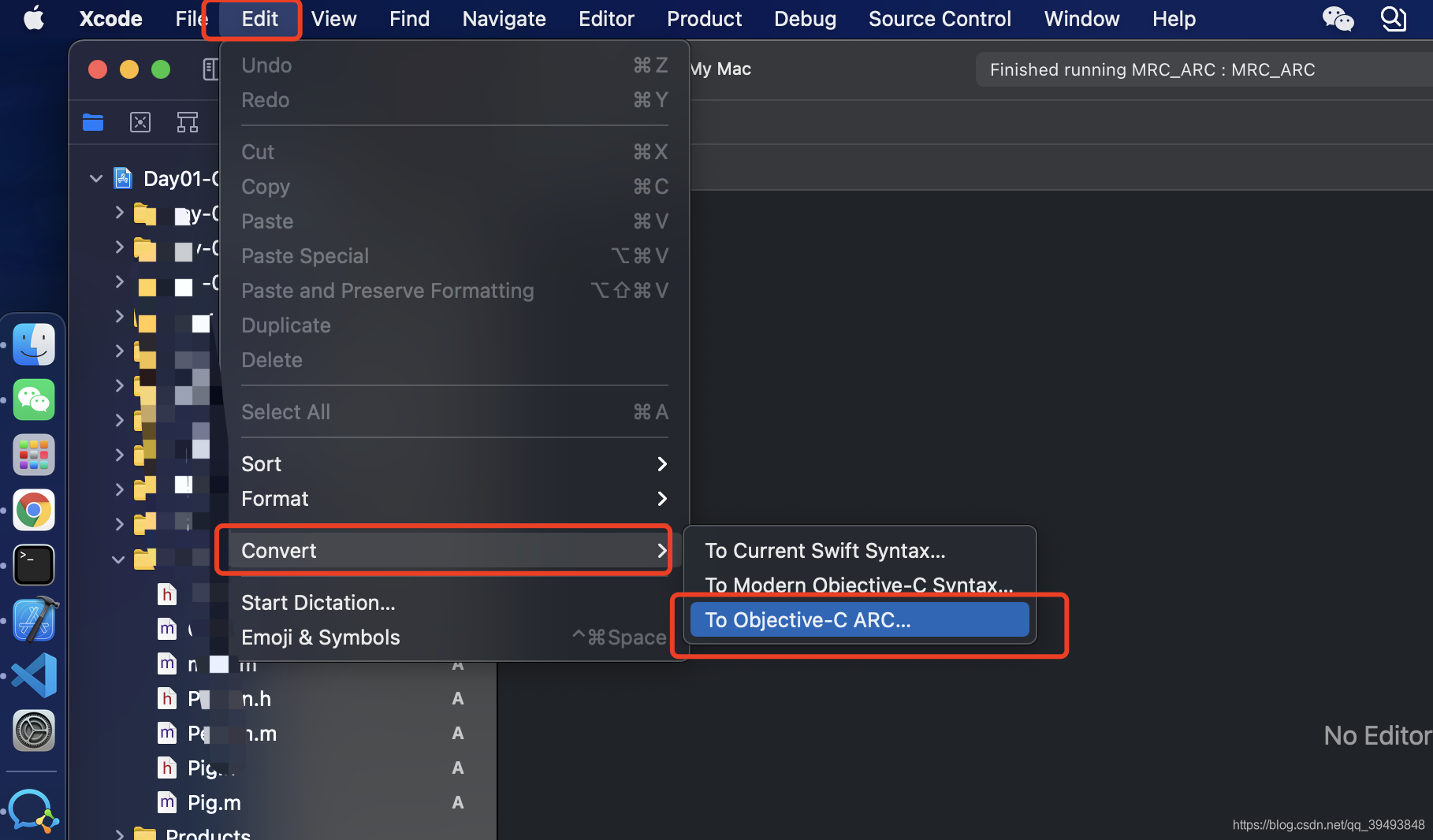Toggle the Xcode navigator sidebar button
Image resolution: width=1433 pixels, height=840 pixels.
tap(210, 69)
